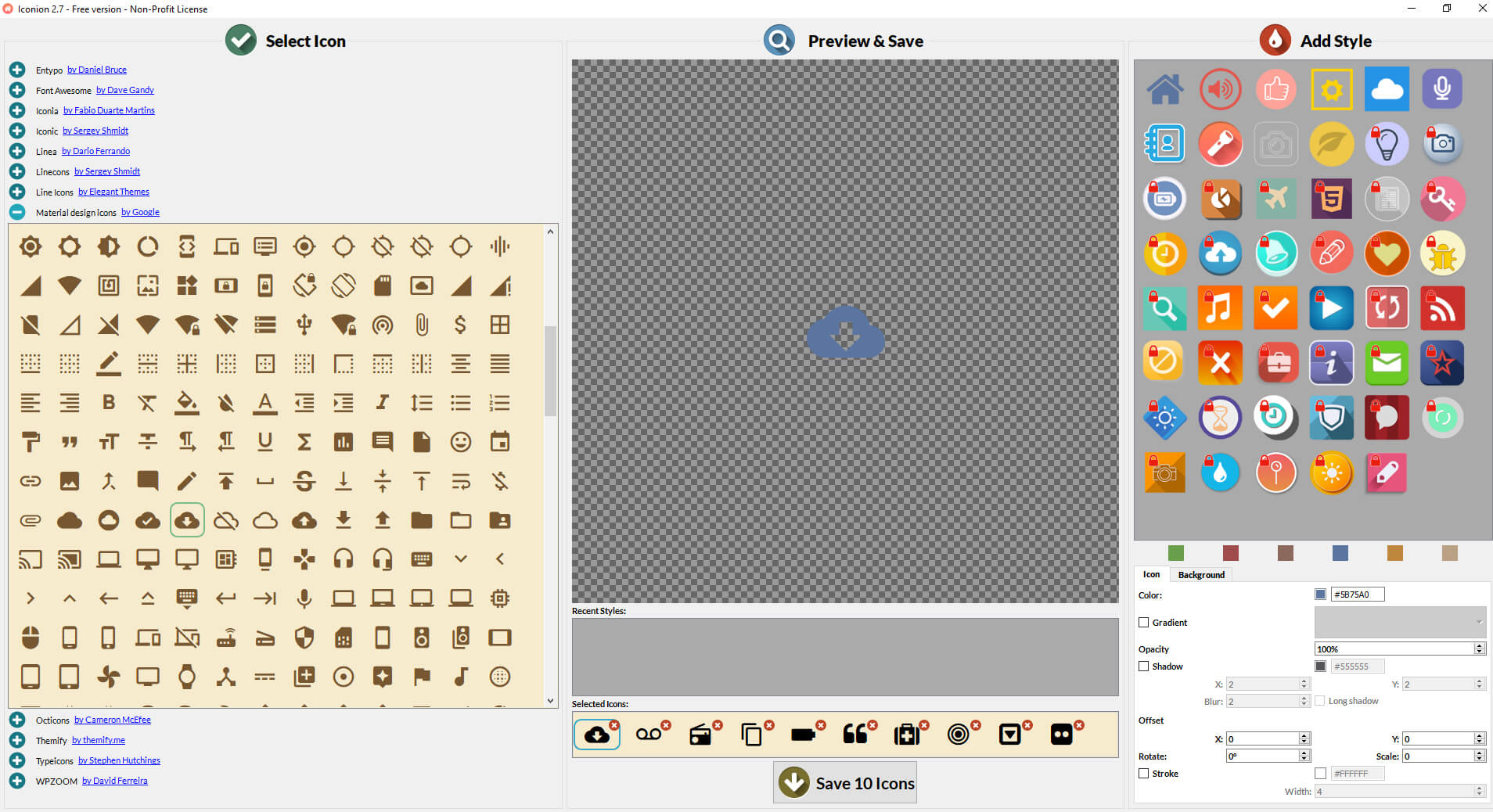Screen dimensions: 1493x812
Task: Expand the Linecons icon set
Action: [17, 171]
